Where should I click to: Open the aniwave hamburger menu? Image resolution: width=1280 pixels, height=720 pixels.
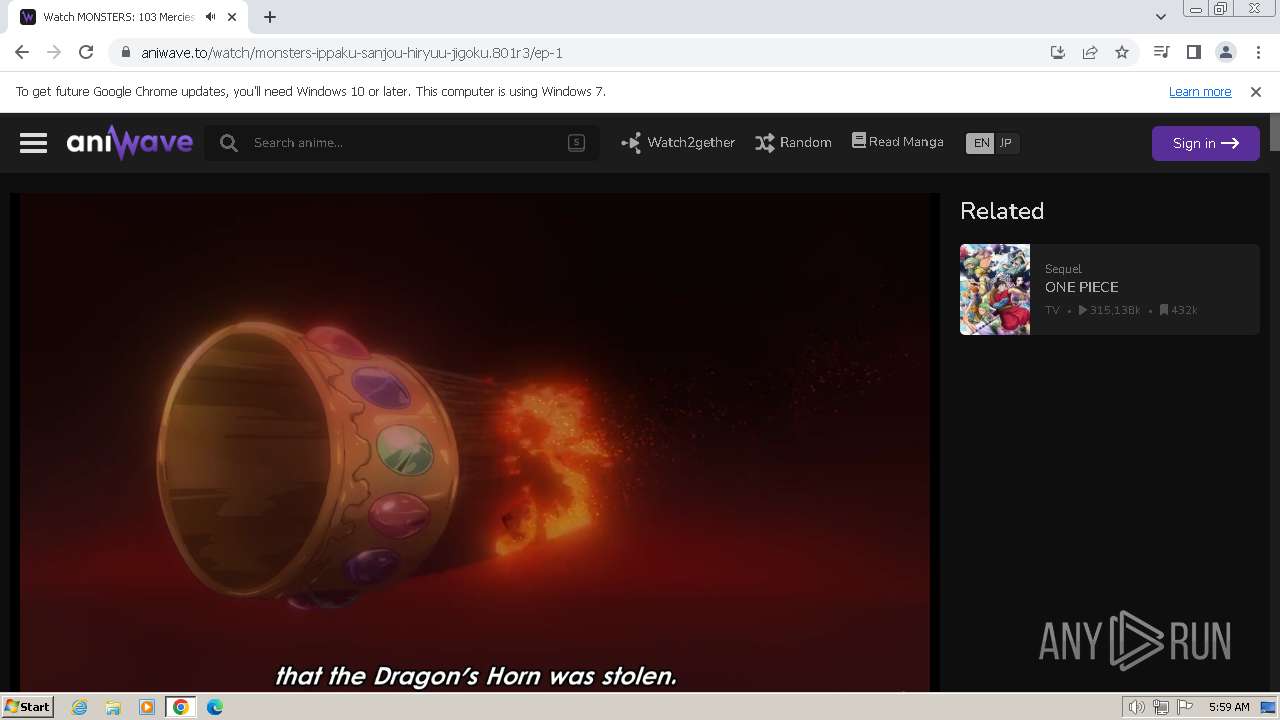point(33,143)
